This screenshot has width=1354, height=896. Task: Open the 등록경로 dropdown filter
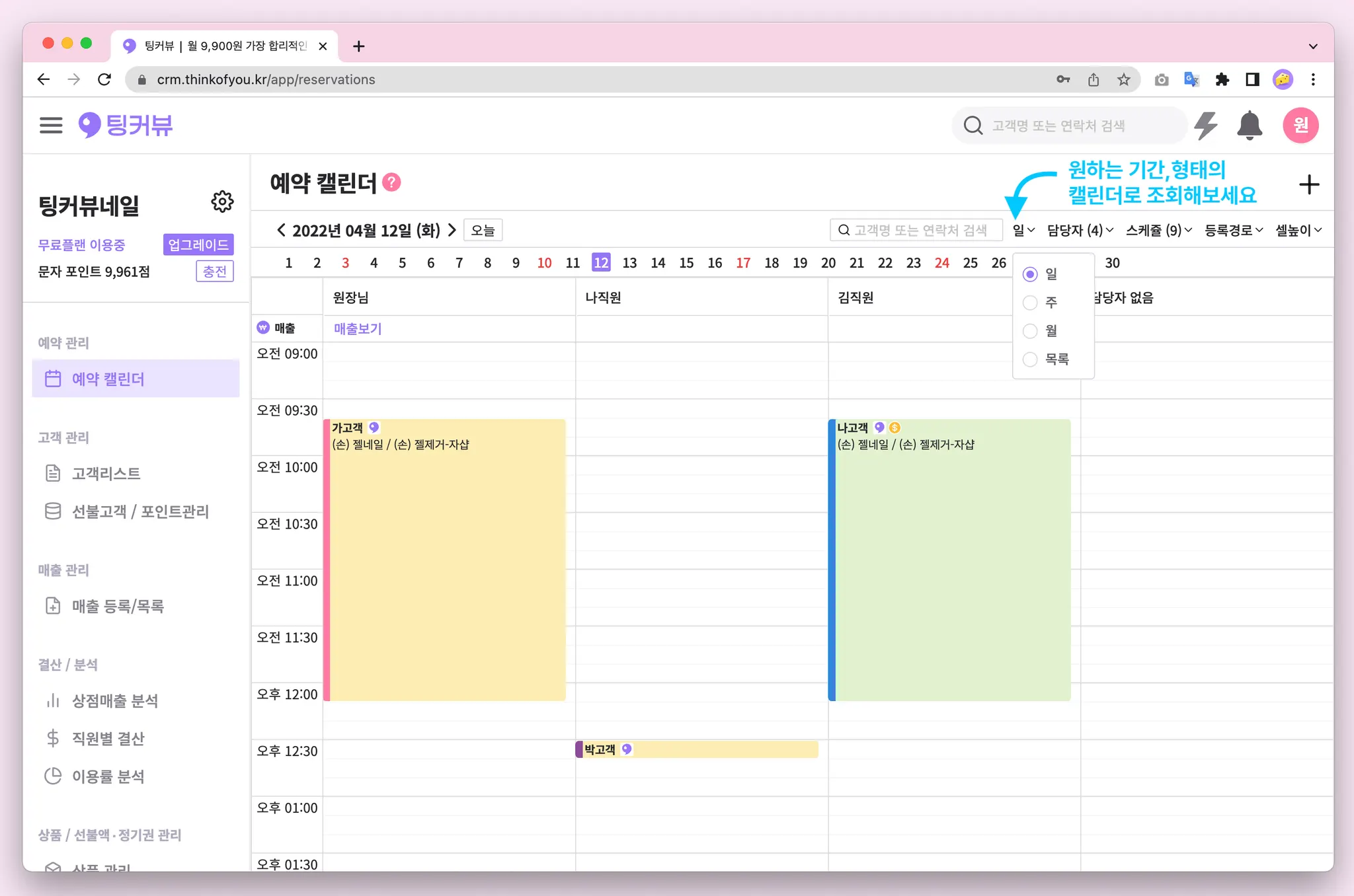point(1233,230)
